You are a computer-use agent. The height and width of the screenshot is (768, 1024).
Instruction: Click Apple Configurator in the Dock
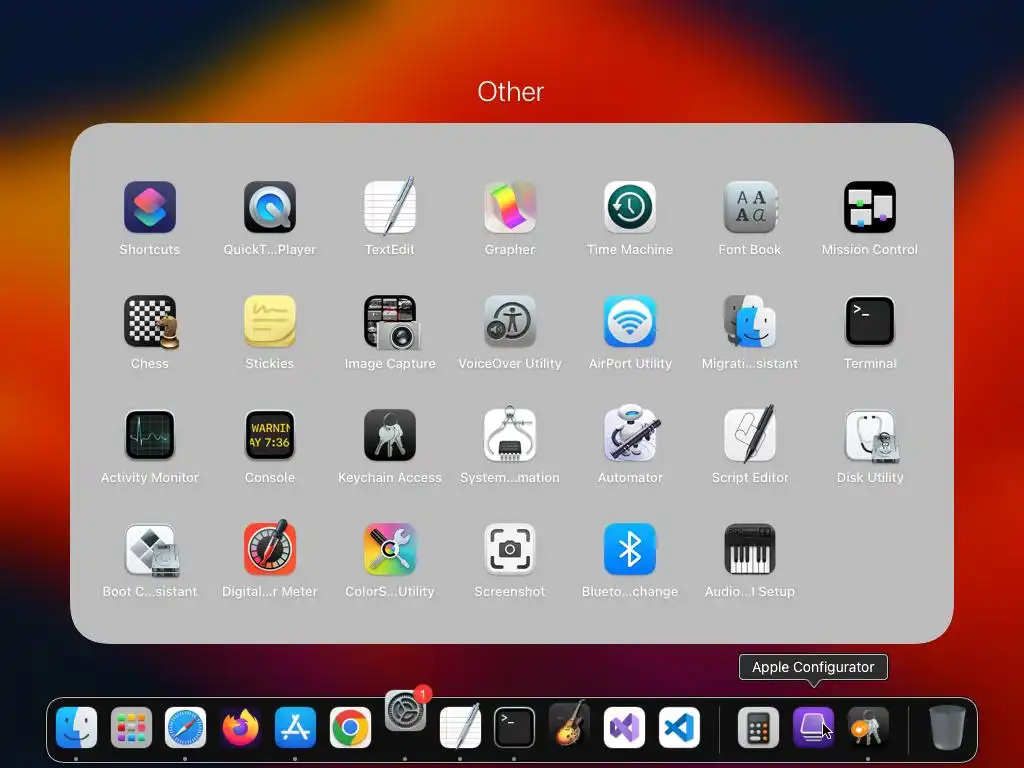[x=813, y=727]
